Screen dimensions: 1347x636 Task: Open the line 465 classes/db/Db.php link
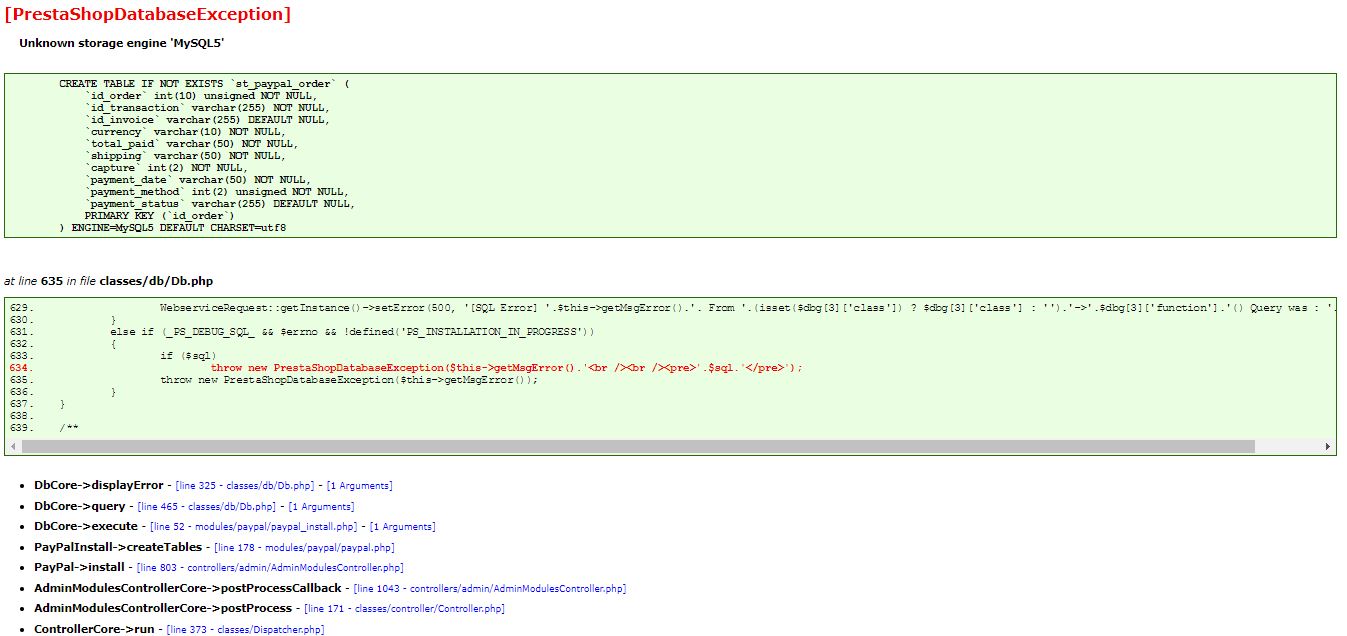point(207,507)
